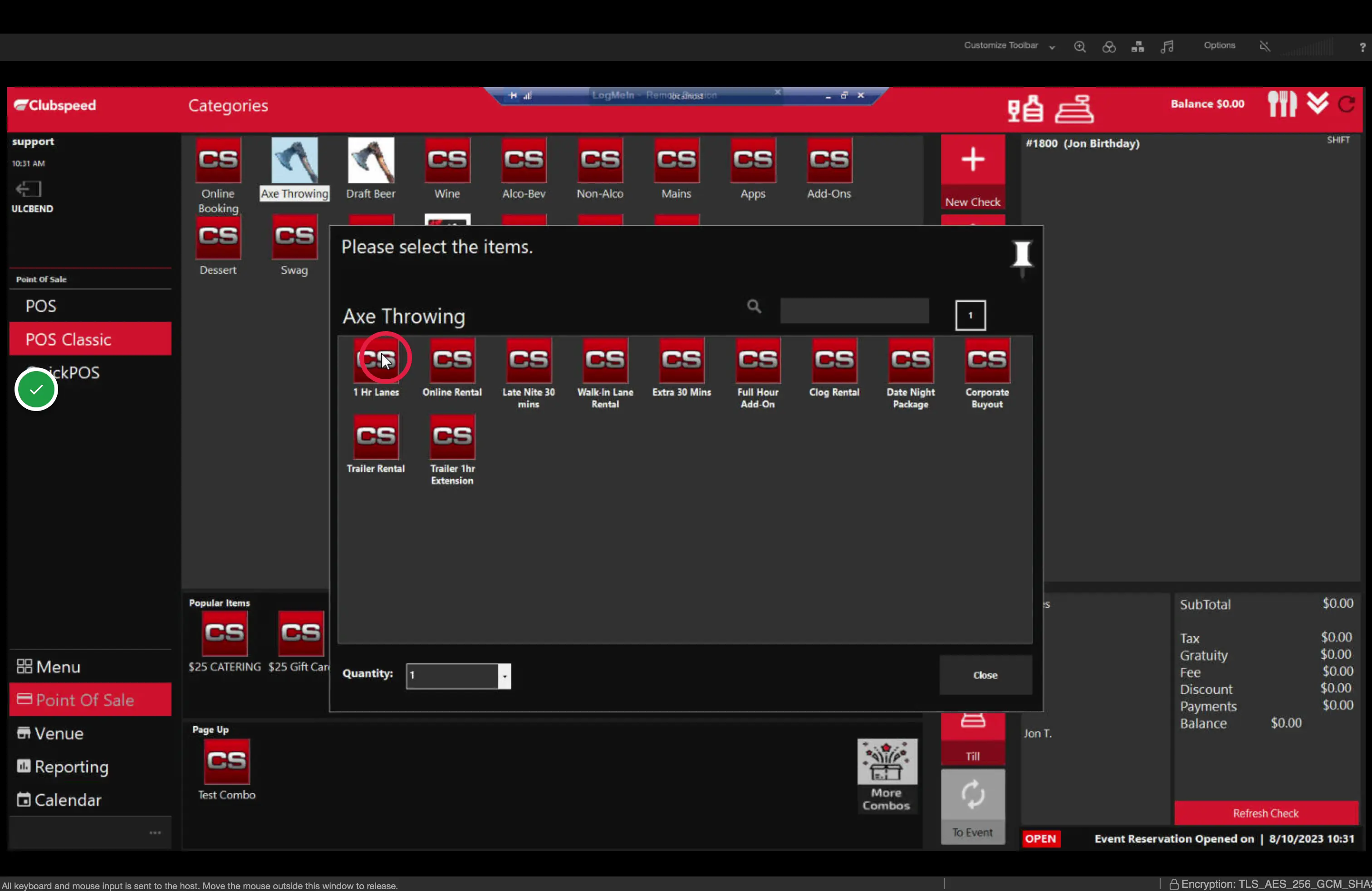1372x891 pixels.
Task: Select the Trailer Rental item
Action: pos(376,444)
